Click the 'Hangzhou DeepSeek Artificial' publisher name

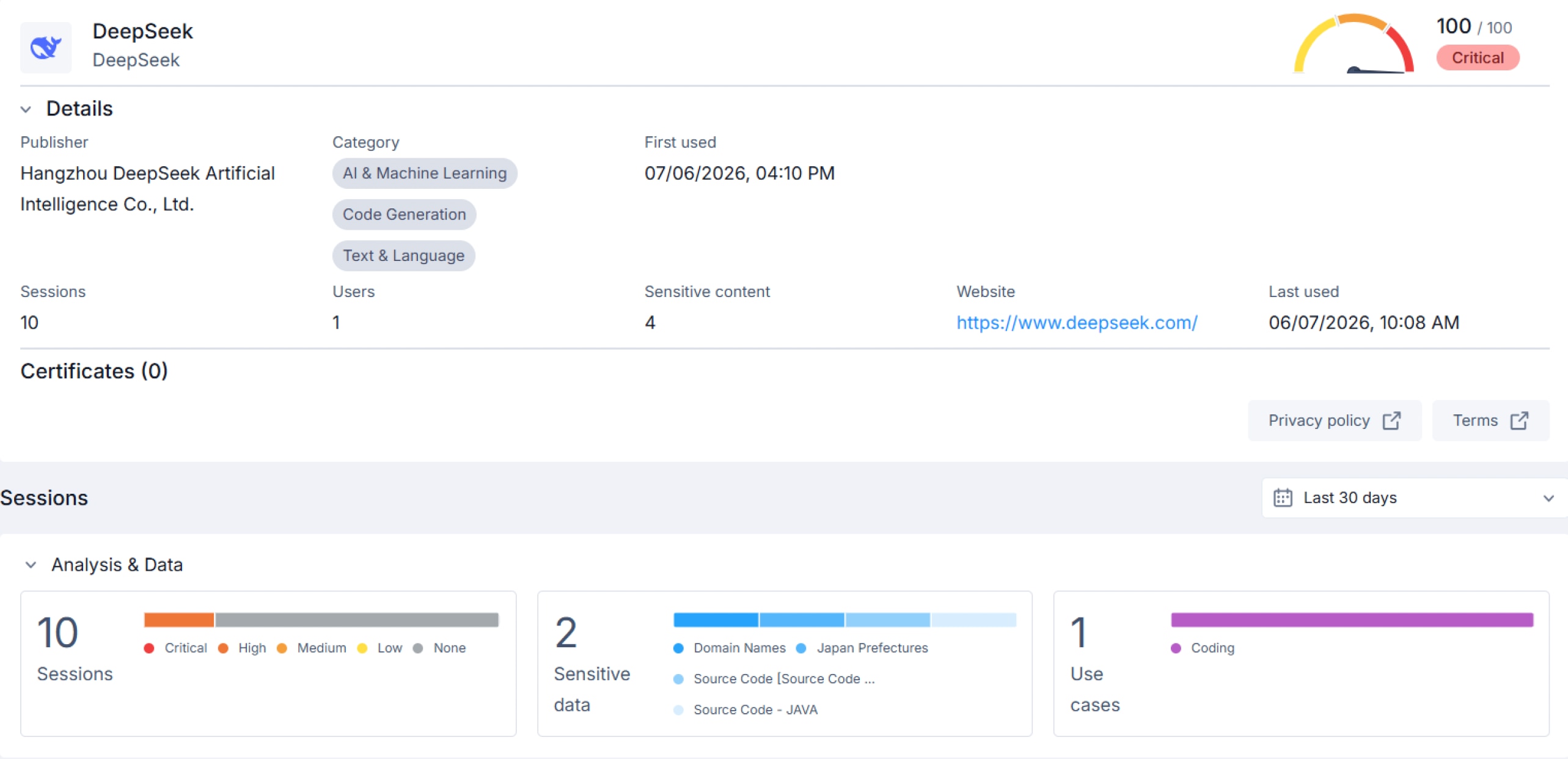pyautogui.click(x=147, y=173)
